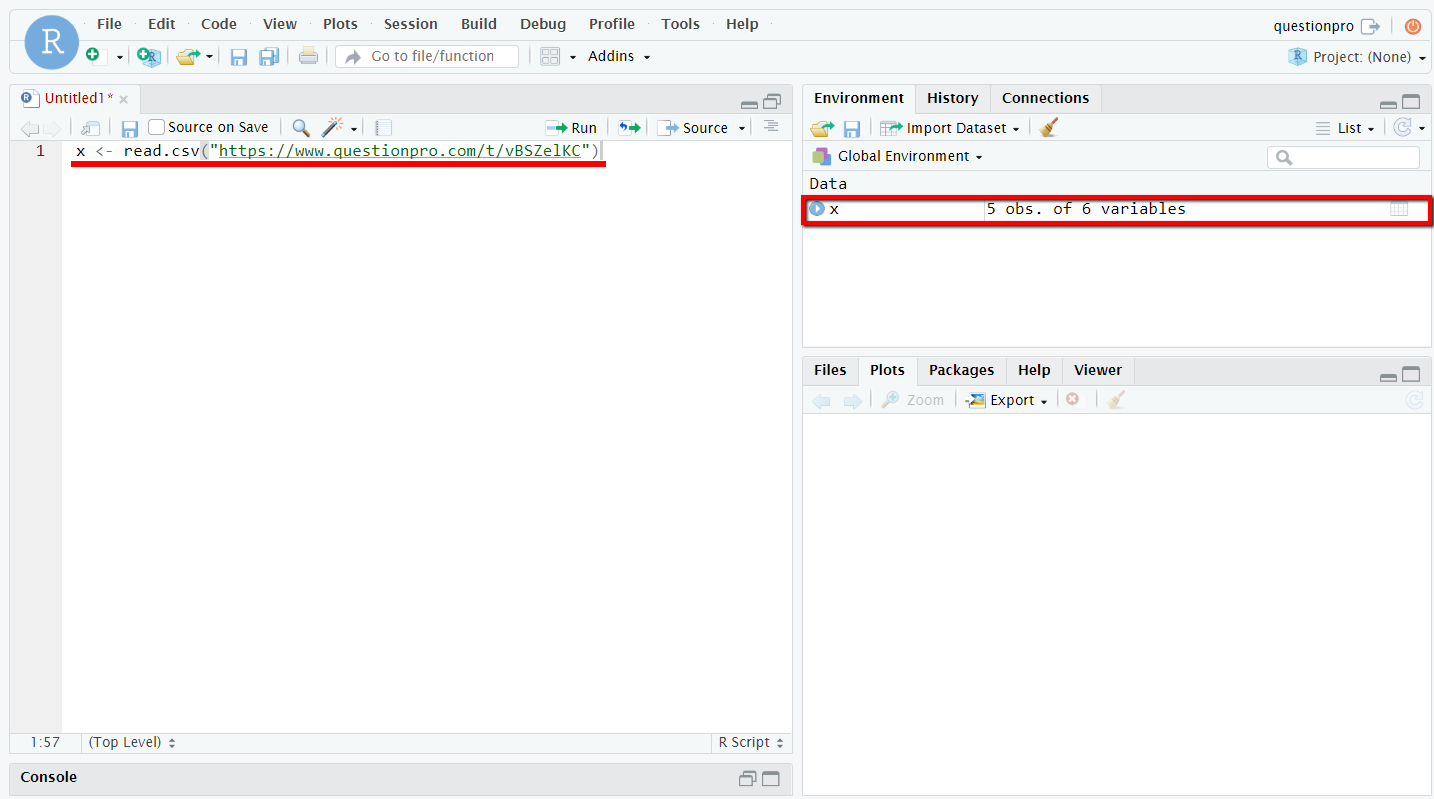Click the quit session power icon
The height and width of the screenshot is (799, 1434).
tap(1412, 27)
